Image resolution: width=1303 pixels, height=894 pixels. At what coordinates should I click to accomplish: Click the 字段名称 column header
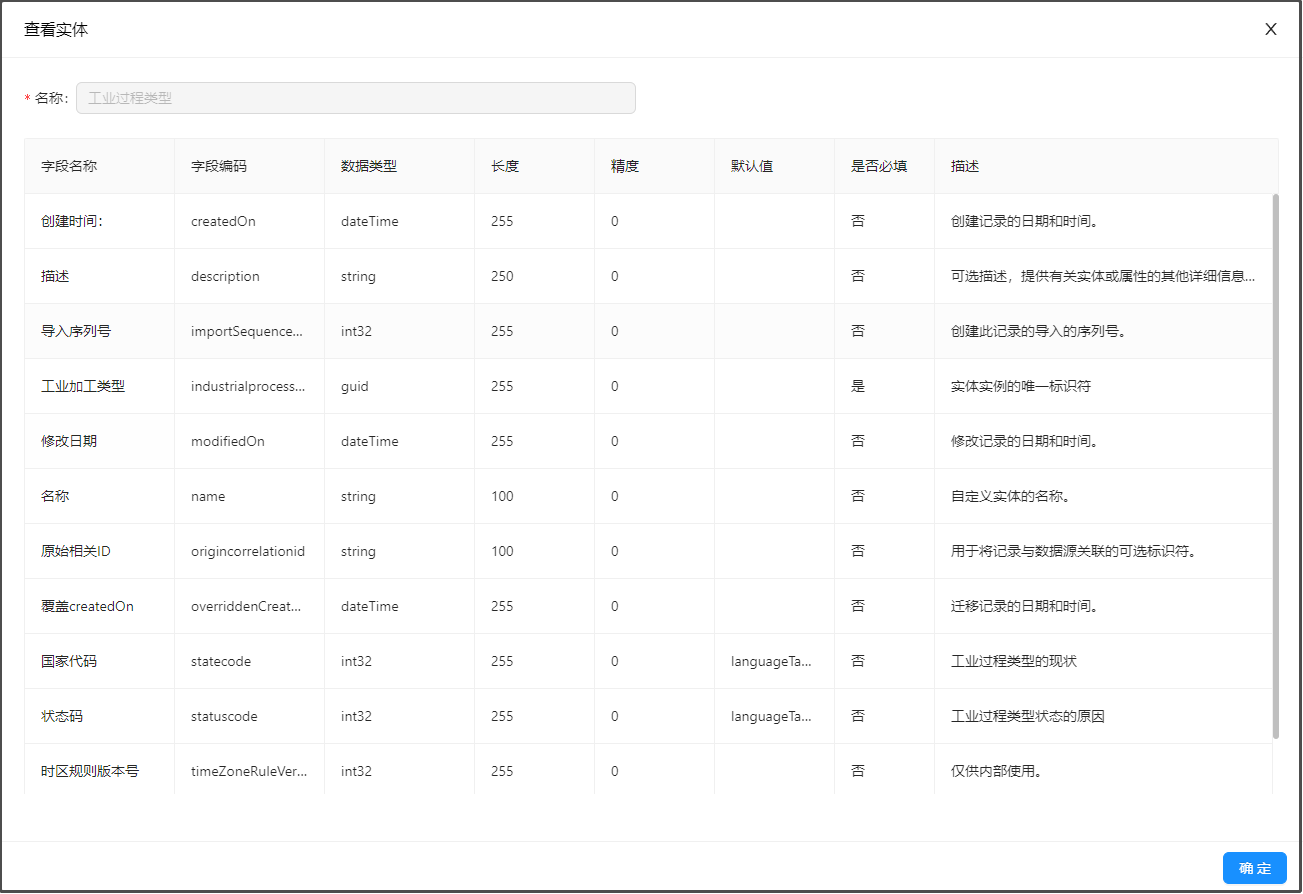coord(69,166)
